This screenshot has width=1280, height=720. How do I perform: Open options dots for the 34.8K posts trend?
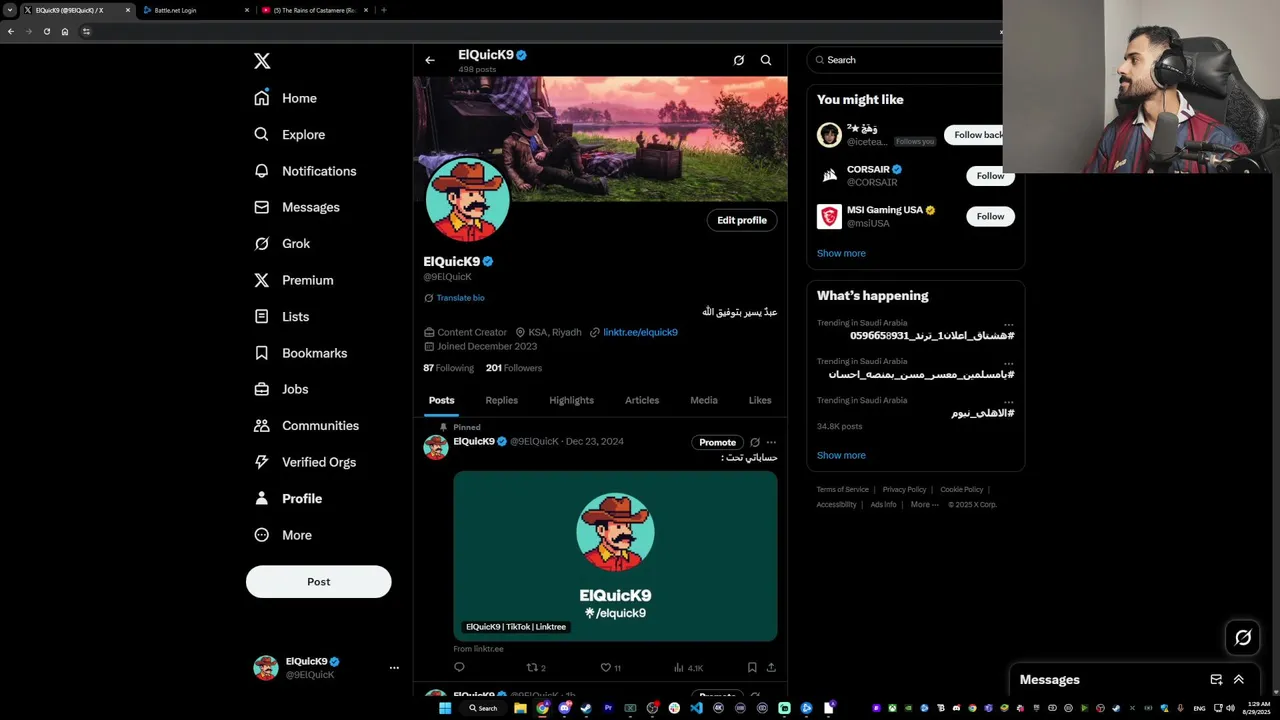tap(1009, 401)
